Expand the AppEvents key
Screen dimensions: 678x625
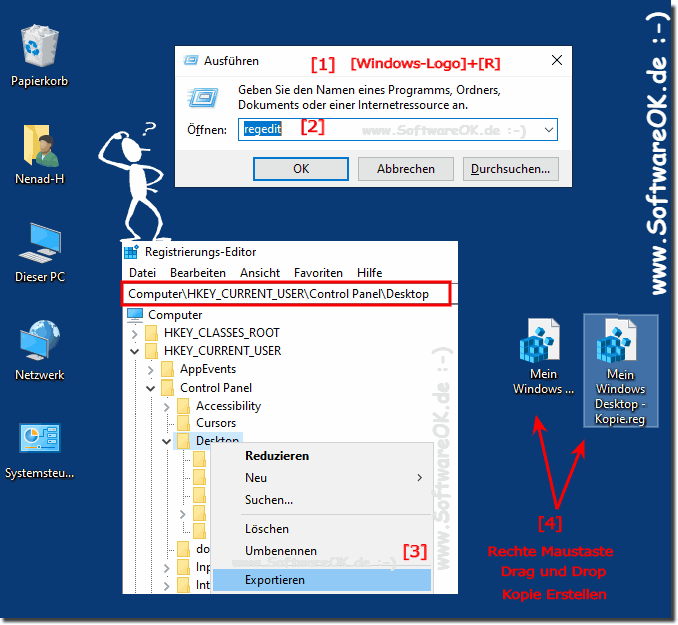[150, 370]
